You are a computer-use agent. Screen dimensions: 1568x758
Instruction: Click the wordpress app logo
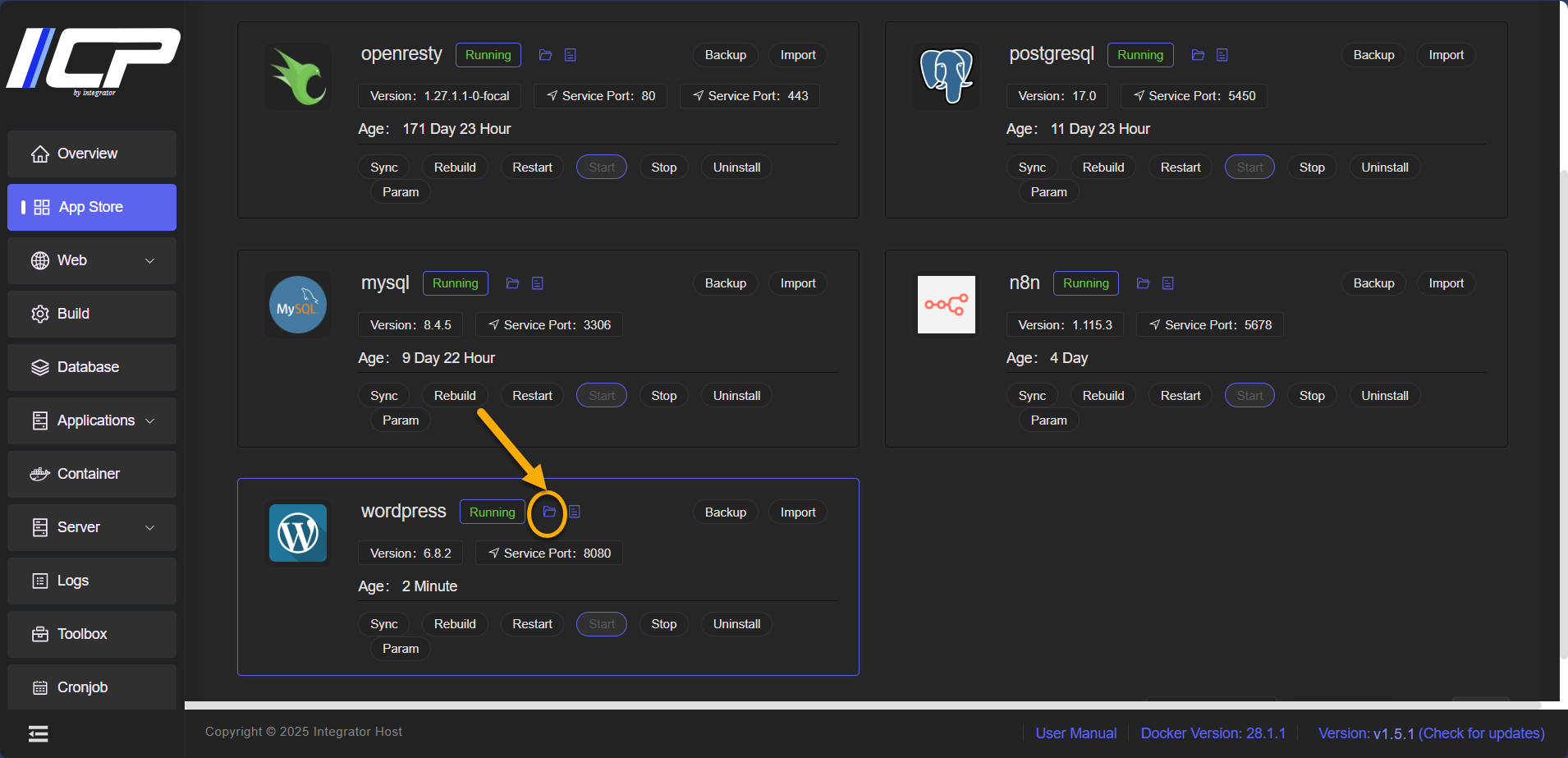point(298,533)
